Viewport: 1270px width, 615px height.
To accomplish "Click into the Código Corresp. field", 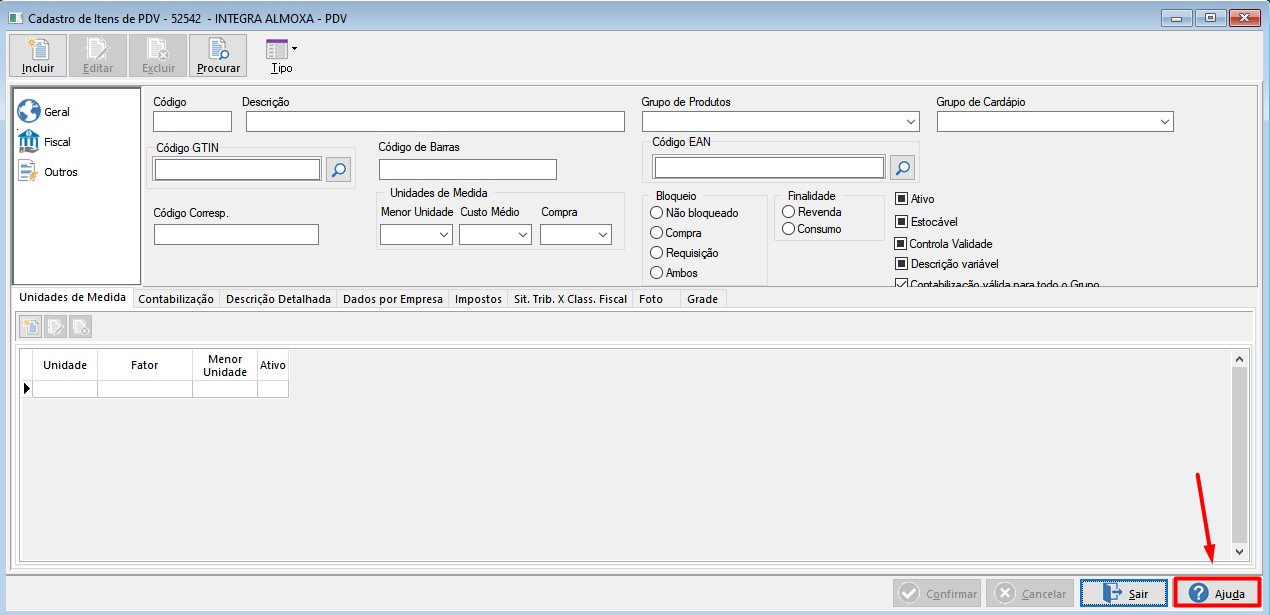I will (236, 235).
